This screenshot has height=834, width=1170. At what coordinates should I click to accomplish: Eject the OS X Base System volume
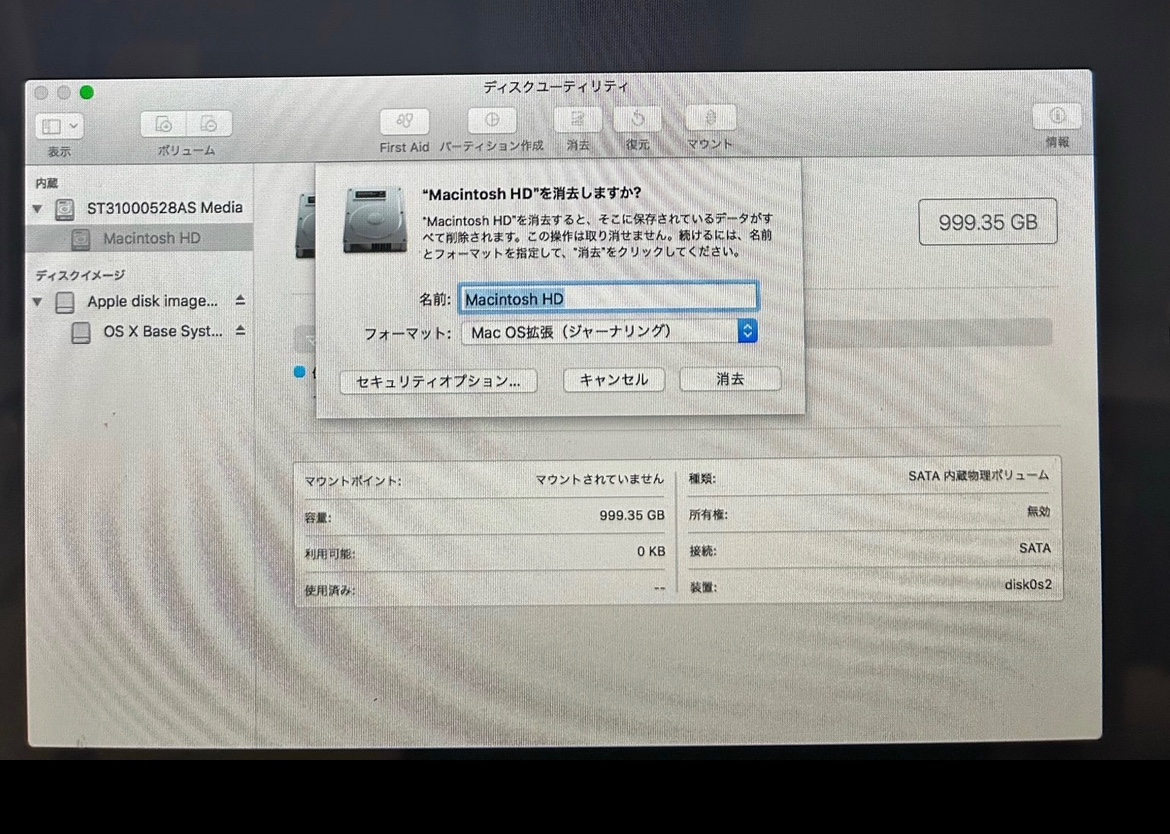pyautogui.click(x=240, y=330)
